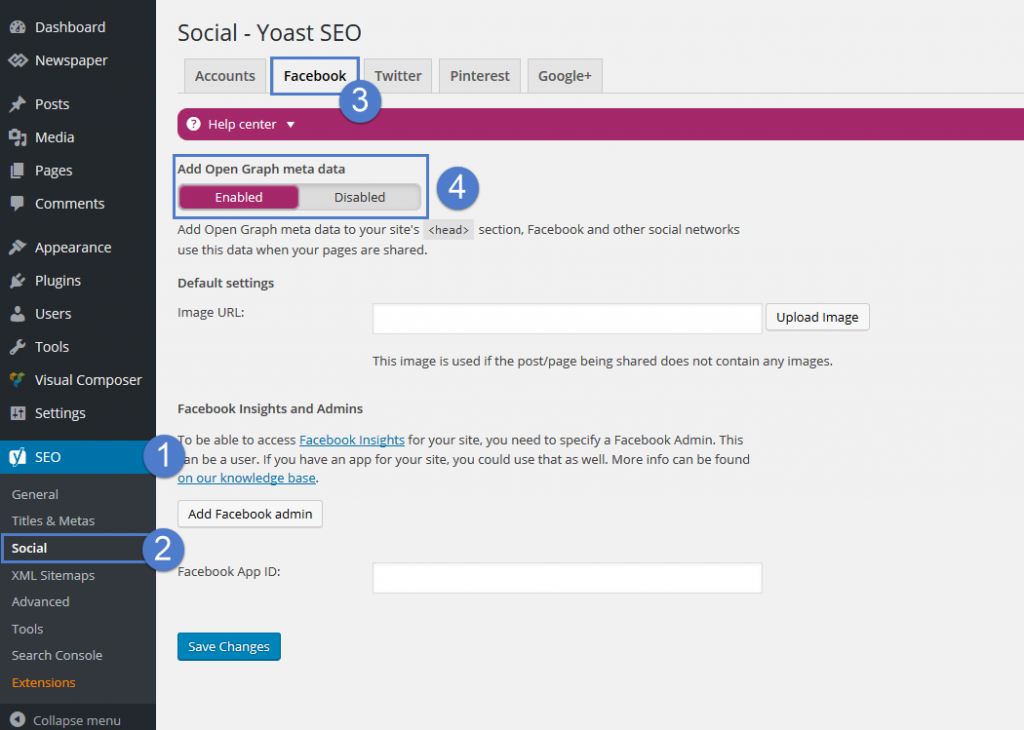This screenshot has height=730, width=1024.
Task: Click the Appearance paintbrush icon
Action: (x=18, y=248)
